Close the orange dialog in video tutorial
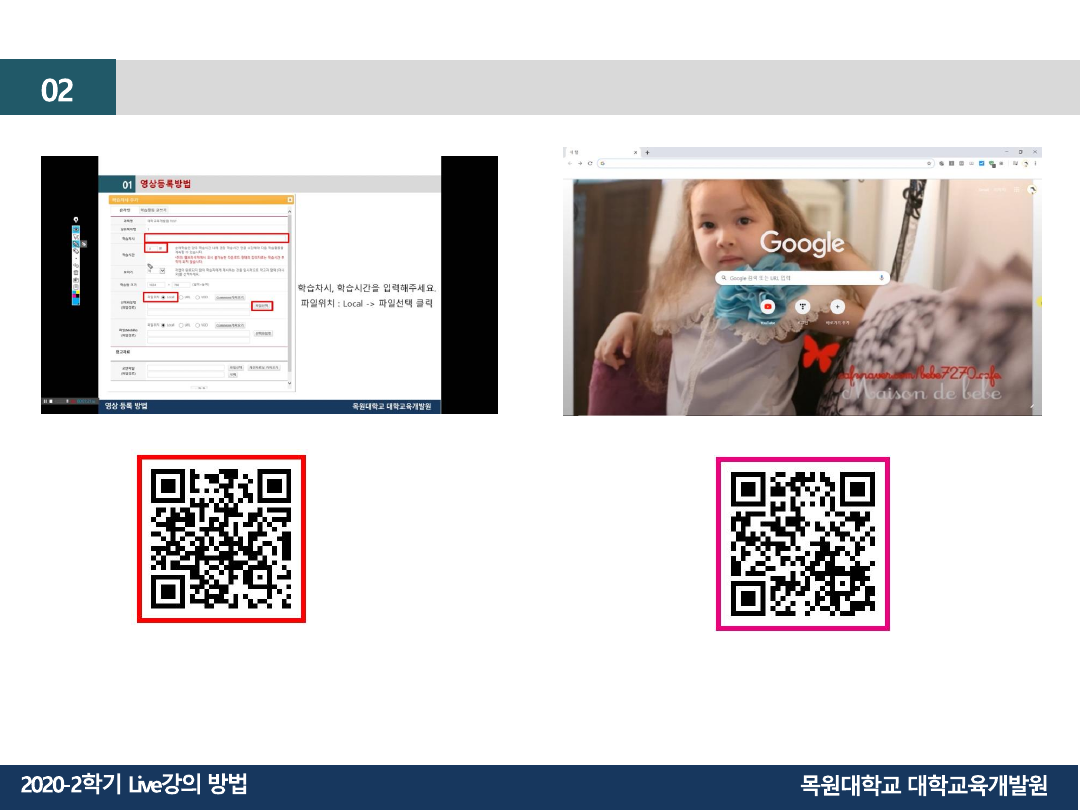 tap(290, 200)
